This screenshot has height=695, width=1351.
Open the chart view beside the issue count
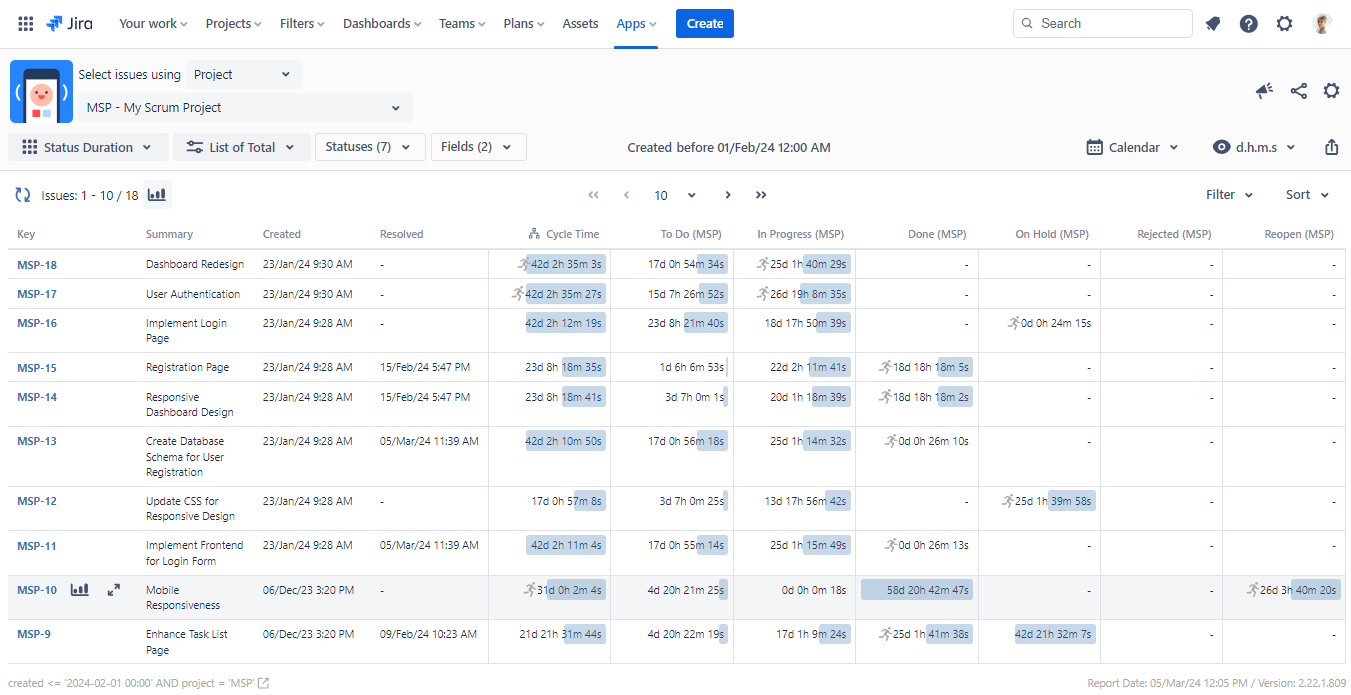click(x=157, y=195)
